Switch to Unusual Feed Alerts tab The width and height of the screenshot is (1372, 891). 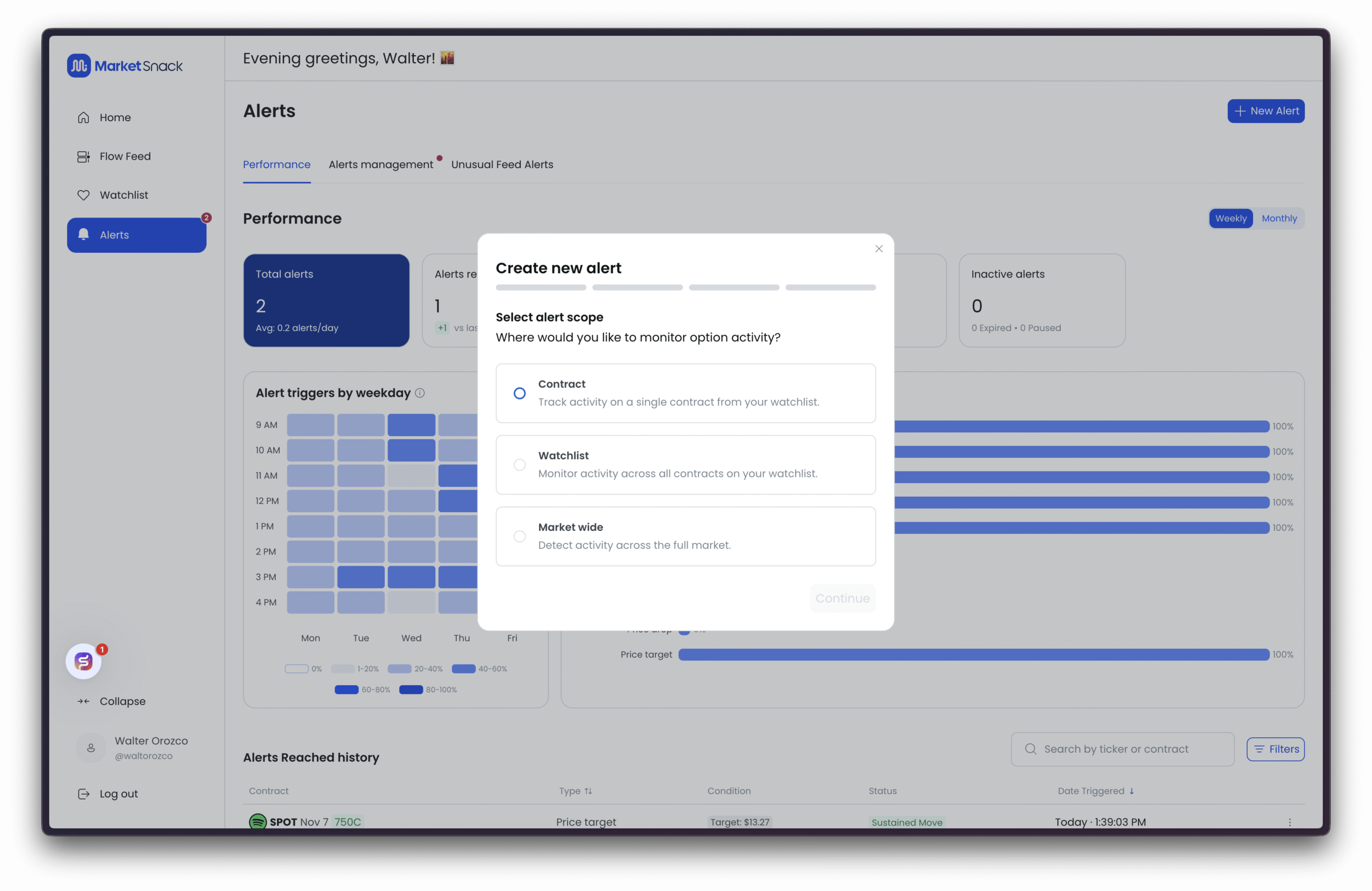coord(502,165)
